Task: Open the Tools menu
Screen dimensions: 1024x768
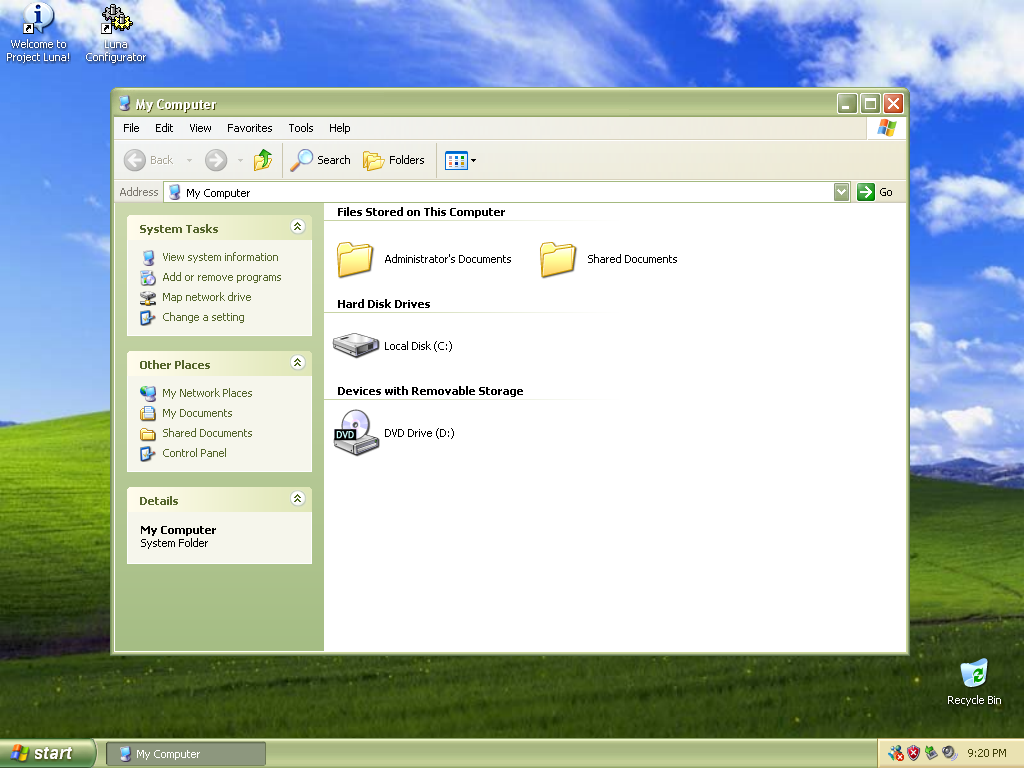Action: [301, 128]
